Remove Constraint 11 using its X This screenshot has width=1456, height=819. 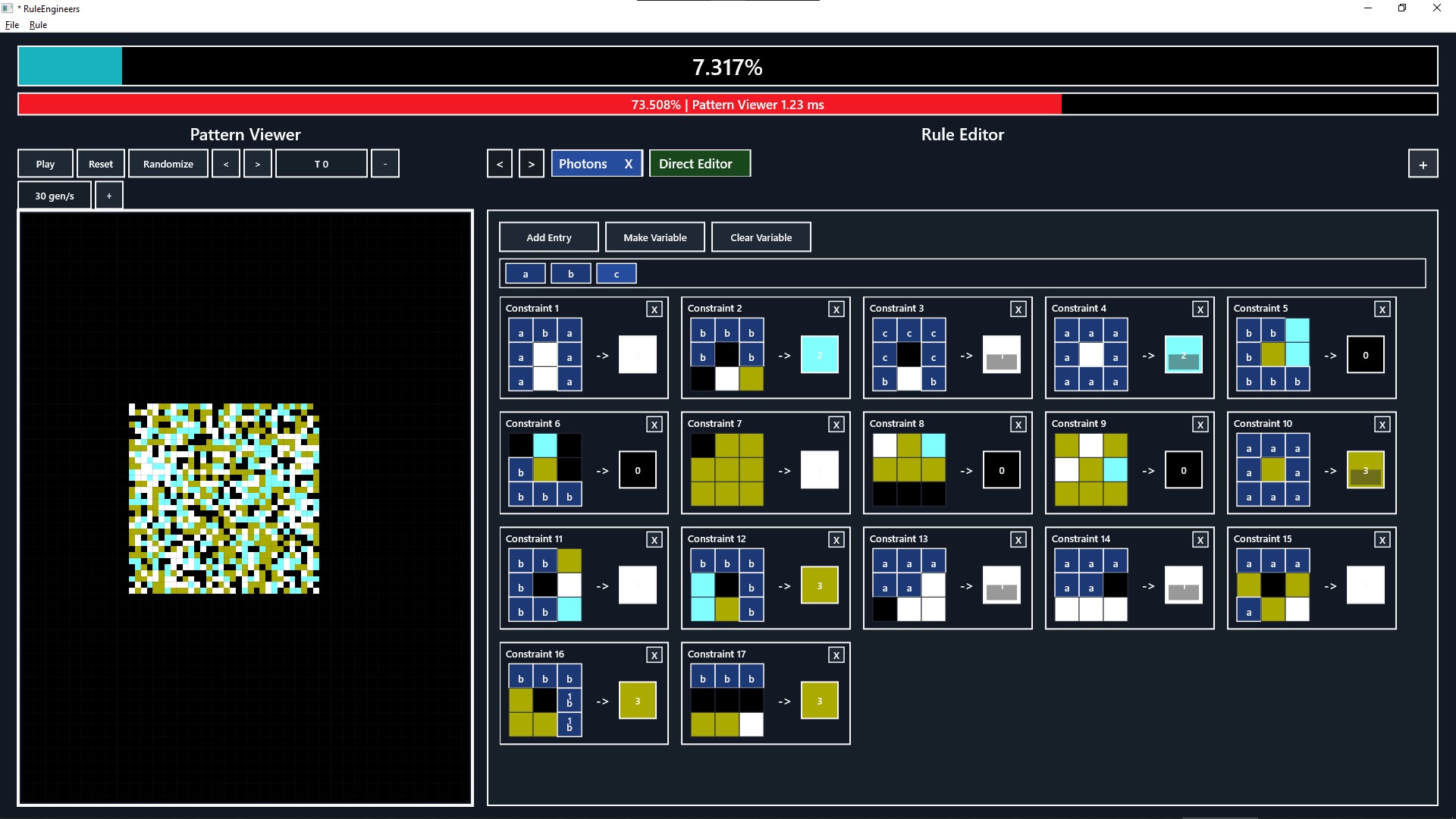[654, 539]
